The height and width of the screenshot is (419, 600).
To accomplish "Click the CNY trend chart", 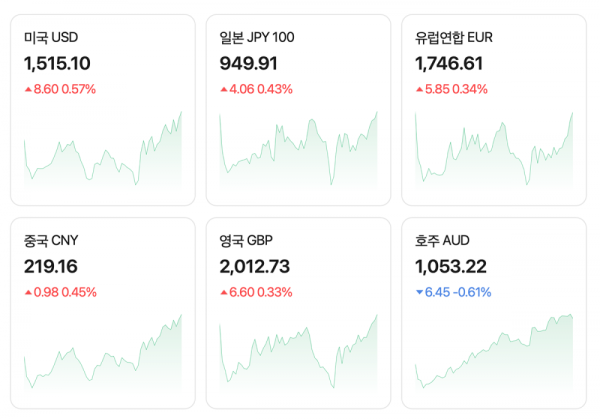I will coord(102,353).
